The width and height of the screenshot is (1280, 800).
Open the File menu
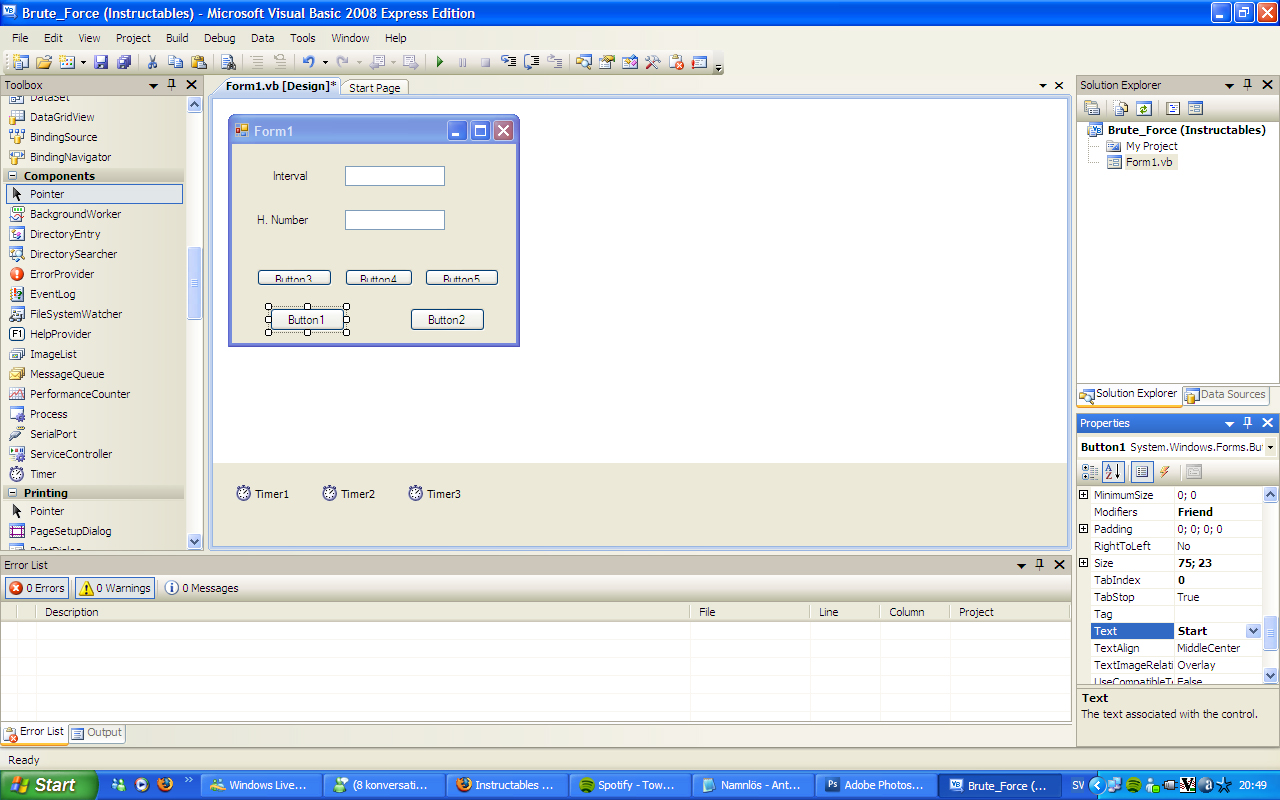tap(20, 38)
